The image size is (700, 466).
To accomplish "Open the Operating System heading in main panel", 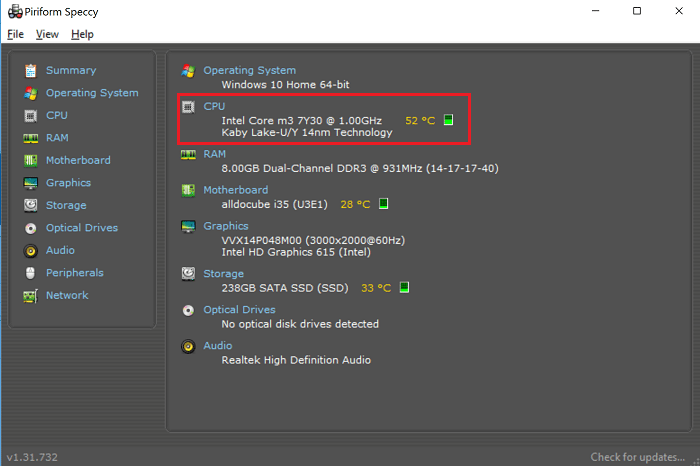I will 249,70.
